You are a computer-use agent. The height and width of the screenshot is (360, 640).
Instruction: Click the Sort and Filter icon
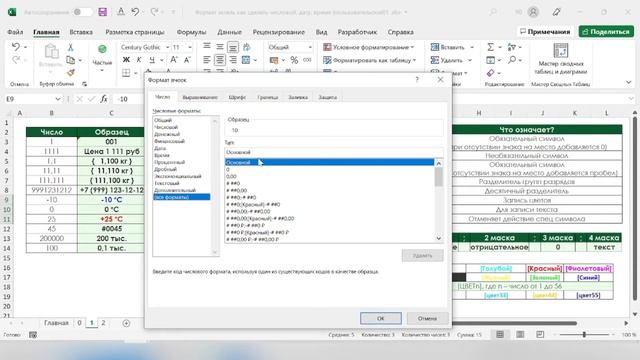click(511, 47)
